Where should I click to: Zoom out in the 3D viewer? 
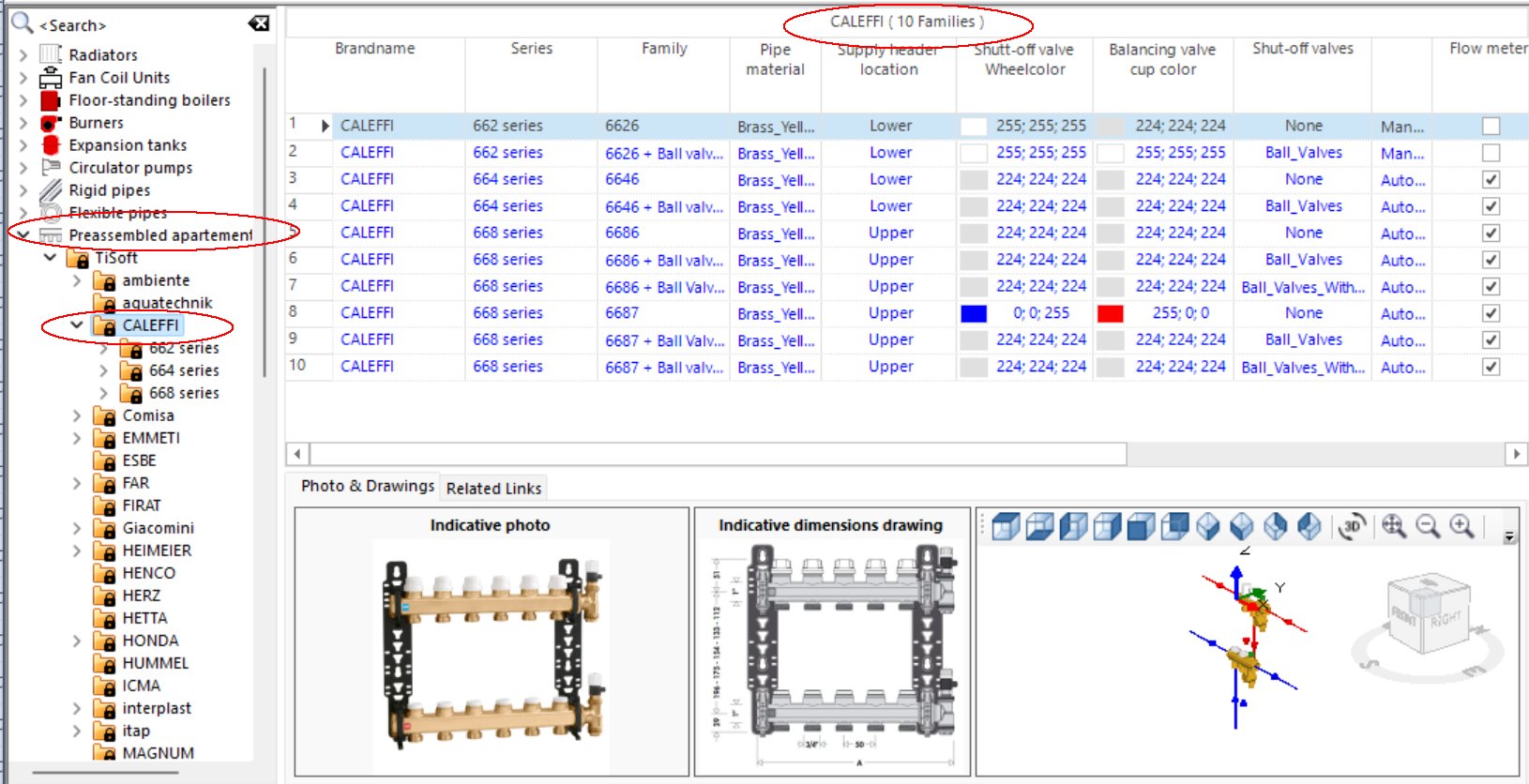pyautogui.click(x=1428, y=527)
